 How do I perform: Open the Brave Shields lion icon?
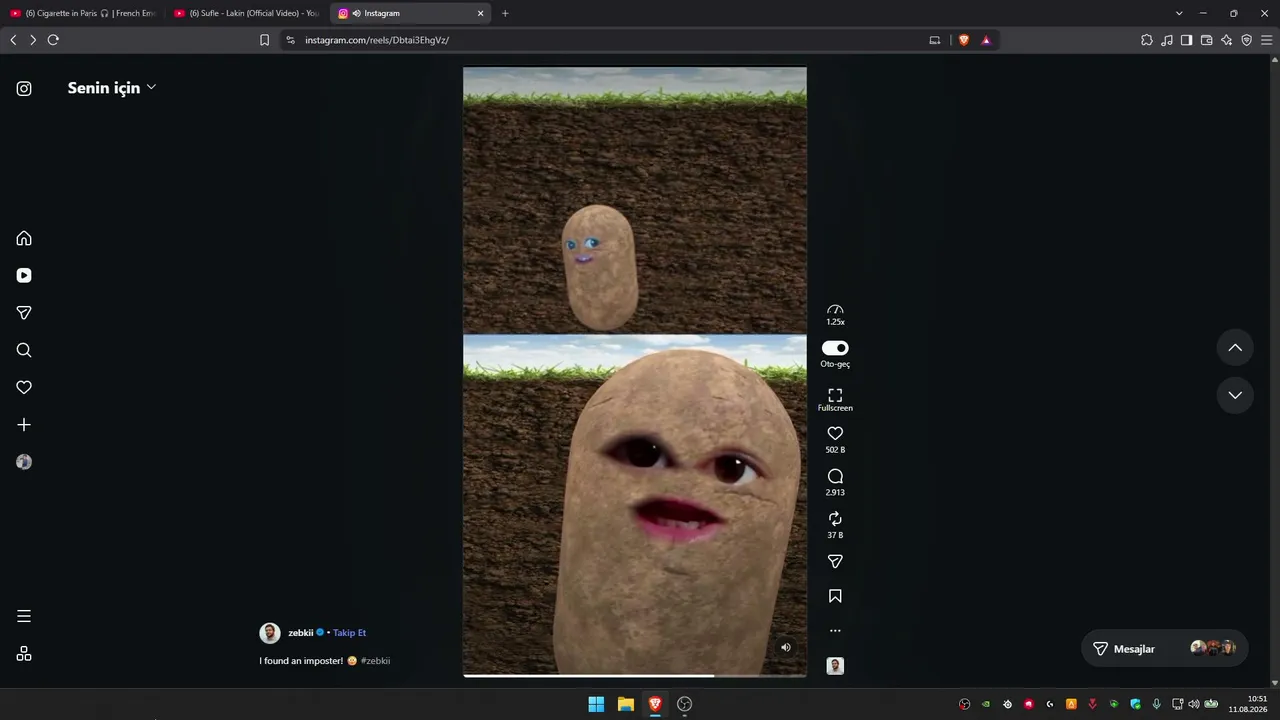(964, 40)
